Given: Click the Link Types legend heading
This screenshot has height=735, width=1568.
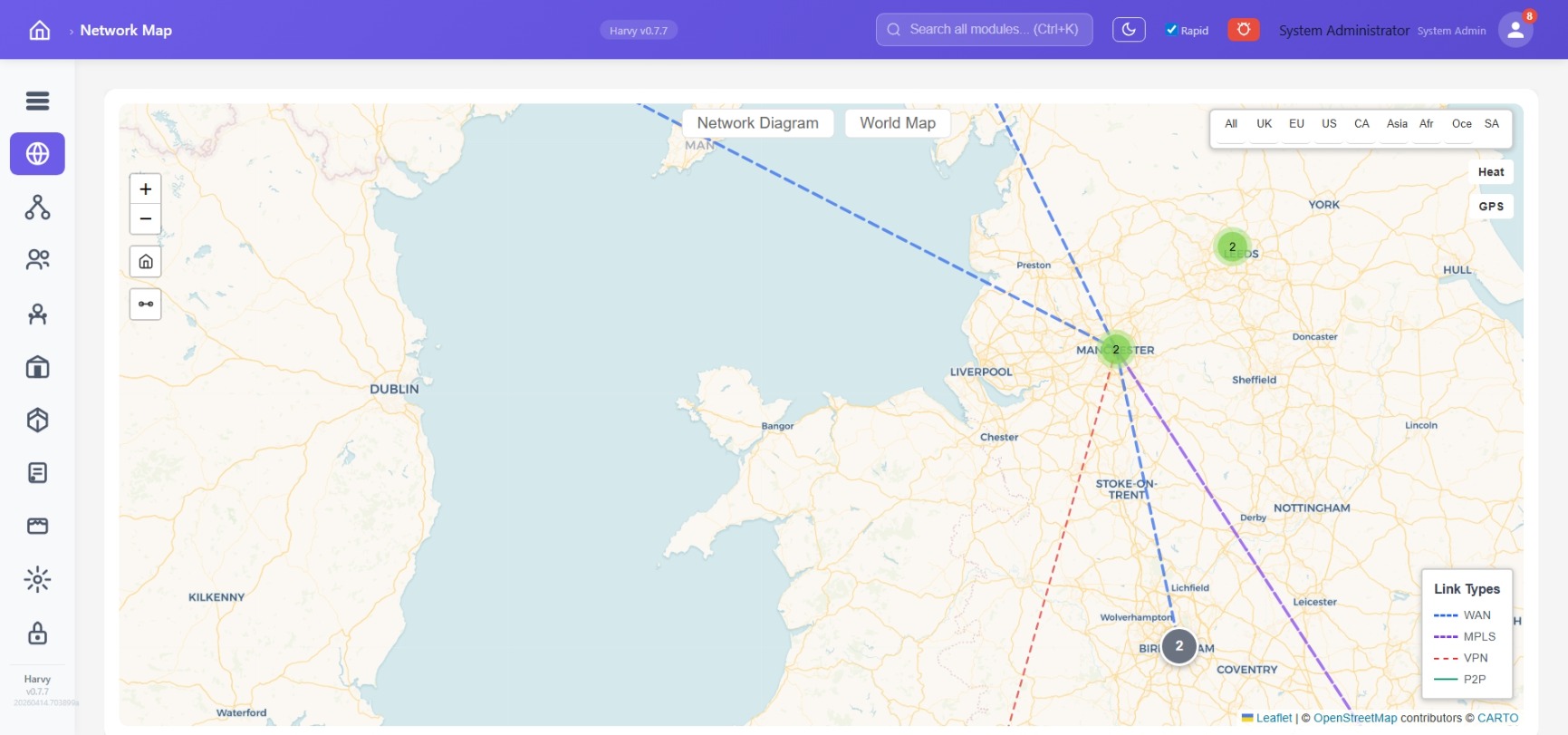Looking at the screenshot, I should (x=1467, y=589).
